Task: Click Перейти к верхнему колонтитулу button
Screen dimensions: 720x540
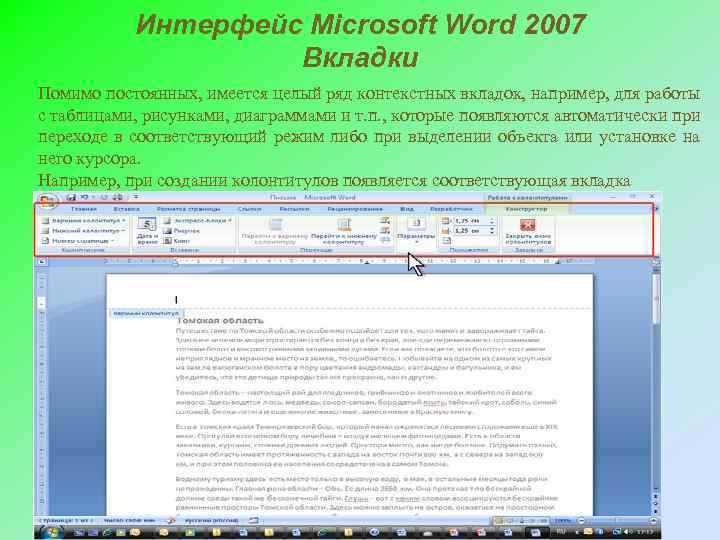Action: (275, 231)
